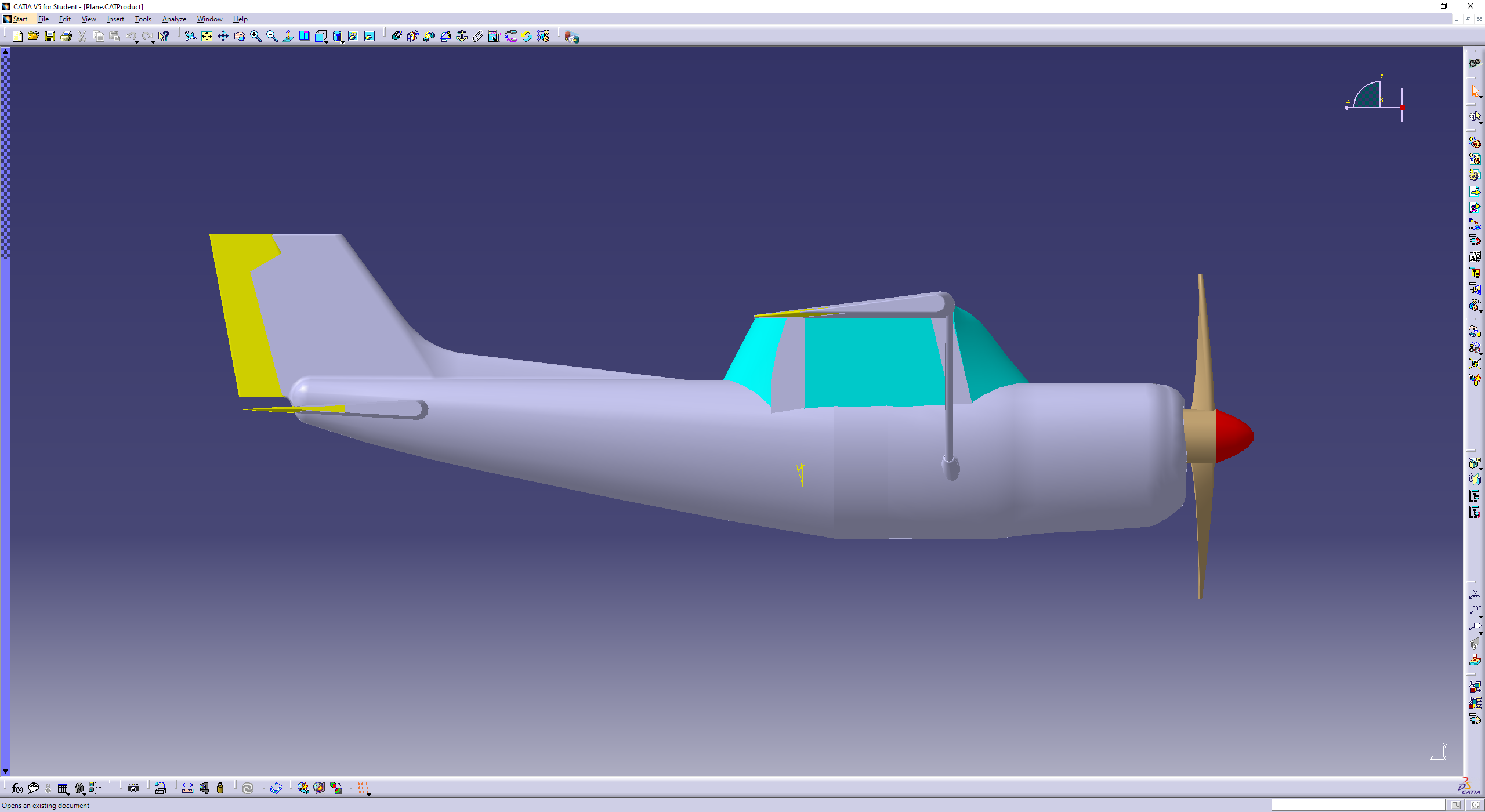1485x812 pixels.
Task: Expand the View Mode dropdown arrow
Action: click(343, 42)
